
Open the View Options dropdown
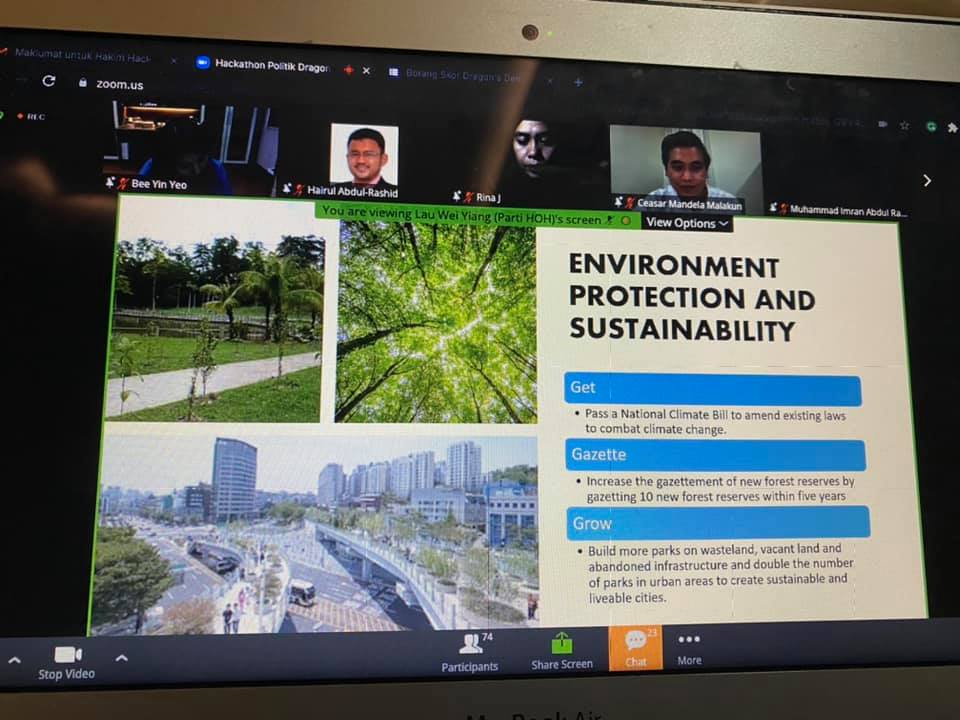pyautogui.click(x=687, y=223)
